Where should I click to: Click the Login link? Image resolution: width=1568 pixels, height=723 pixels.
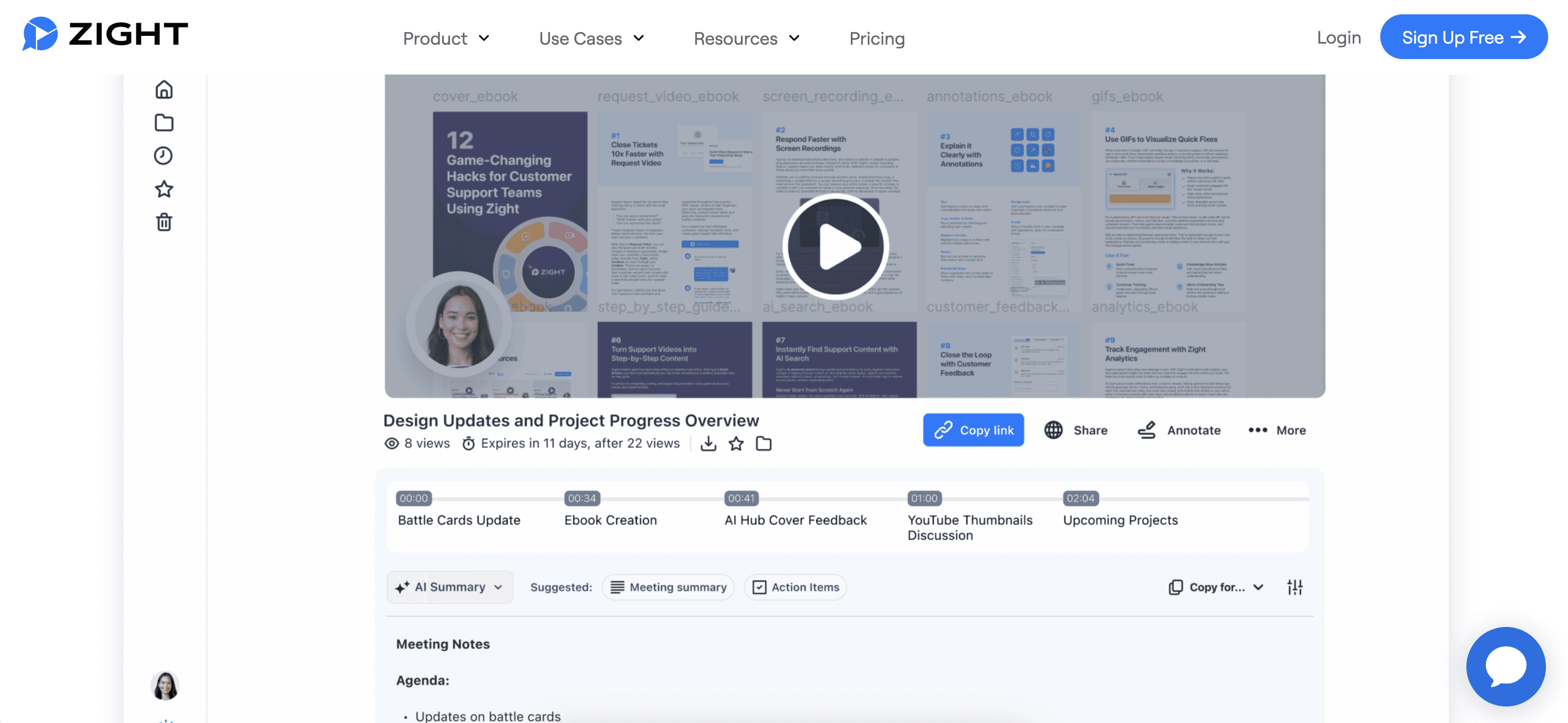(1338, 37)
